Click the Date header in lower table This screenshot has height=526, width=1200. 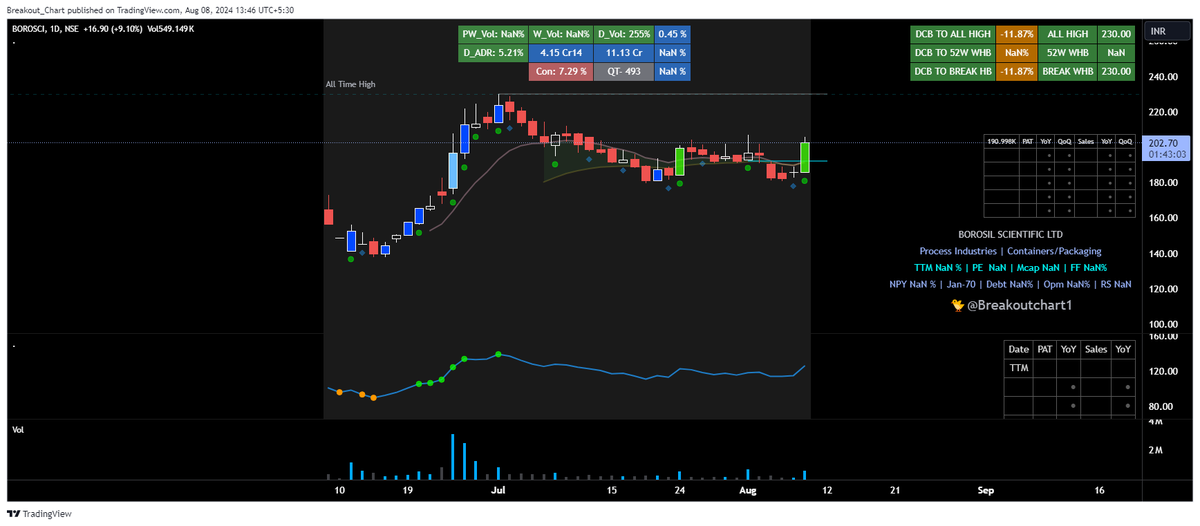1018,349
